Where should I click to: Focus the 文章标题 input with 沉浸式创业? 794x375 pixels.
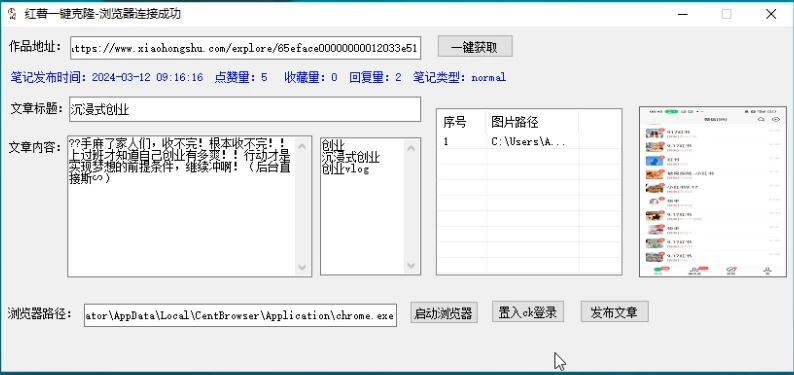click(245, 109)
